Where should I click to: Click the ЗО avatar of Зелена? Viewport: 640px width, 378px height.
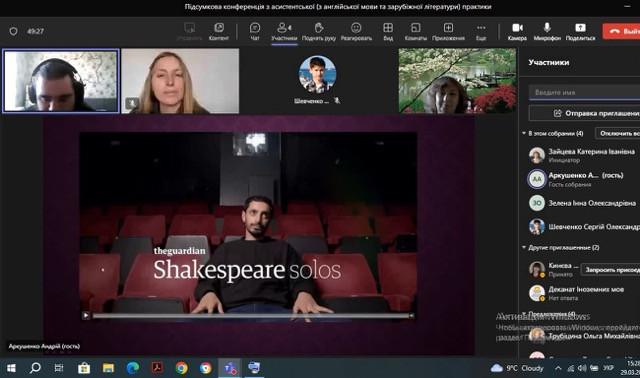point(537,203)
